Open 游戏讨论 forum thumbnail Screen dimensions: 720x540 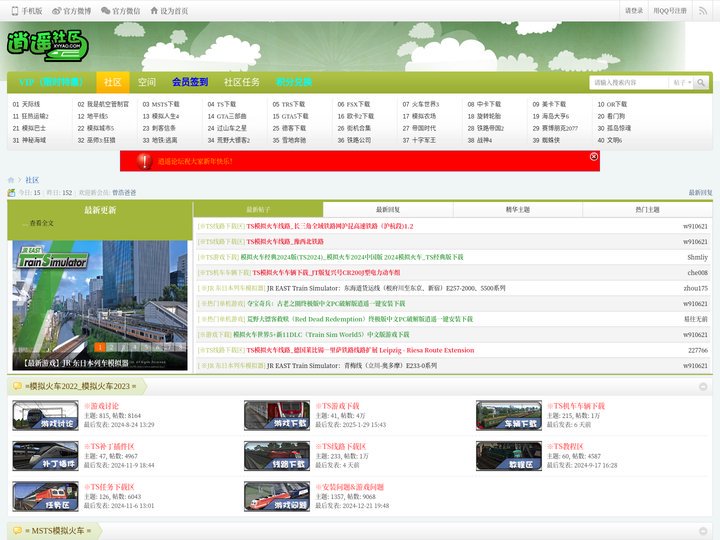click(45, 416)
